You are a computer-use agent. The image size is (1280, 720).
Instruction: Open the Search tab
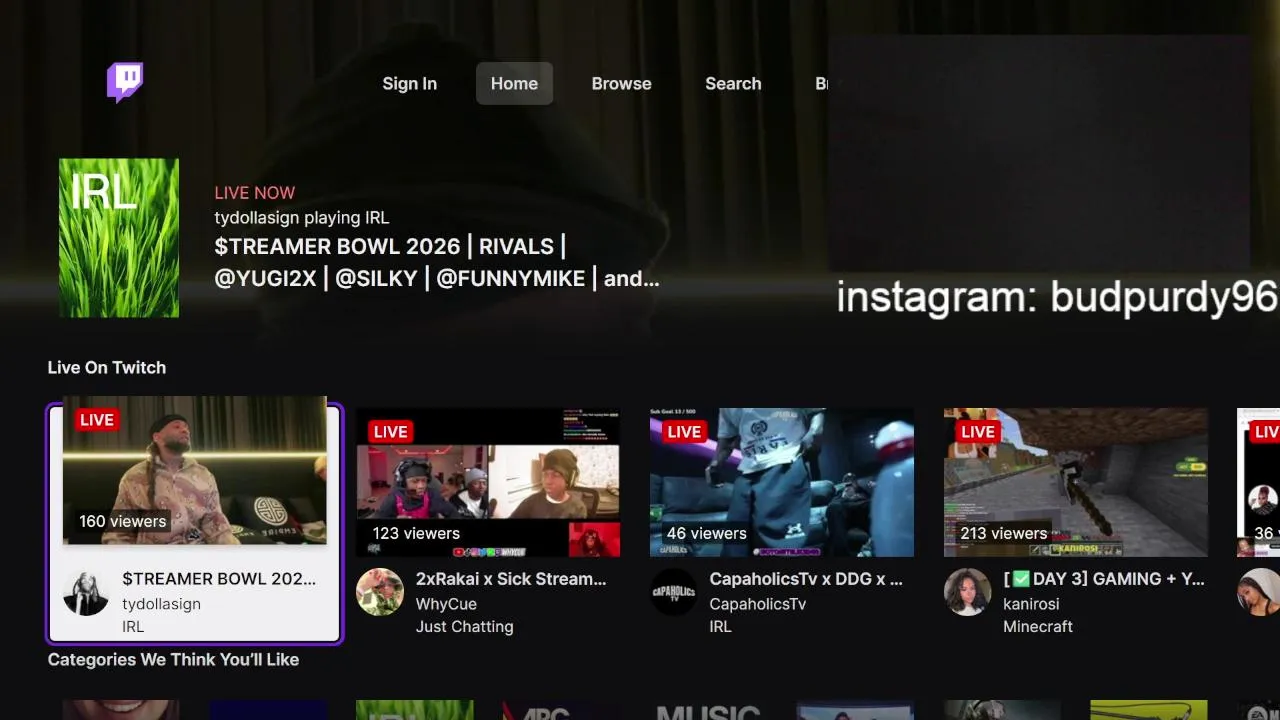tap(733, 84)
